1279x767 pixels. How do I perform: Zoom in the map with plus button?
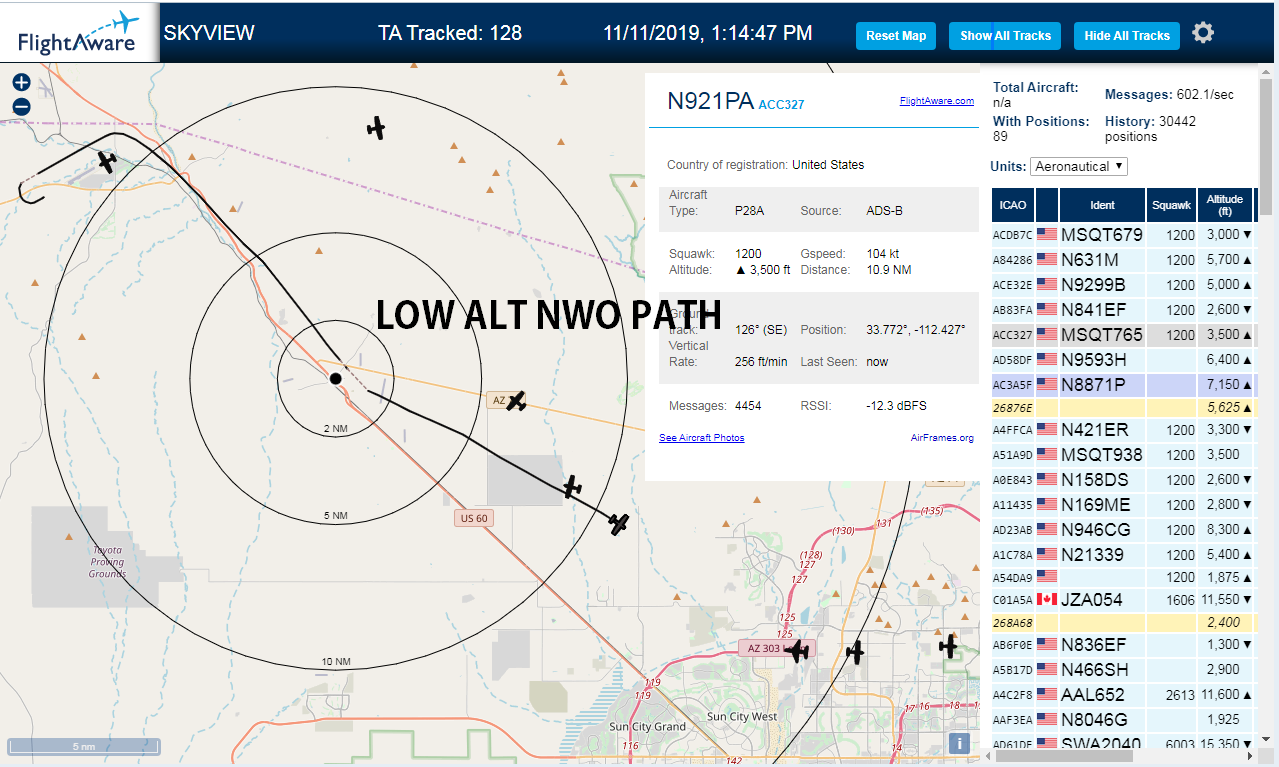click(21, 83)
